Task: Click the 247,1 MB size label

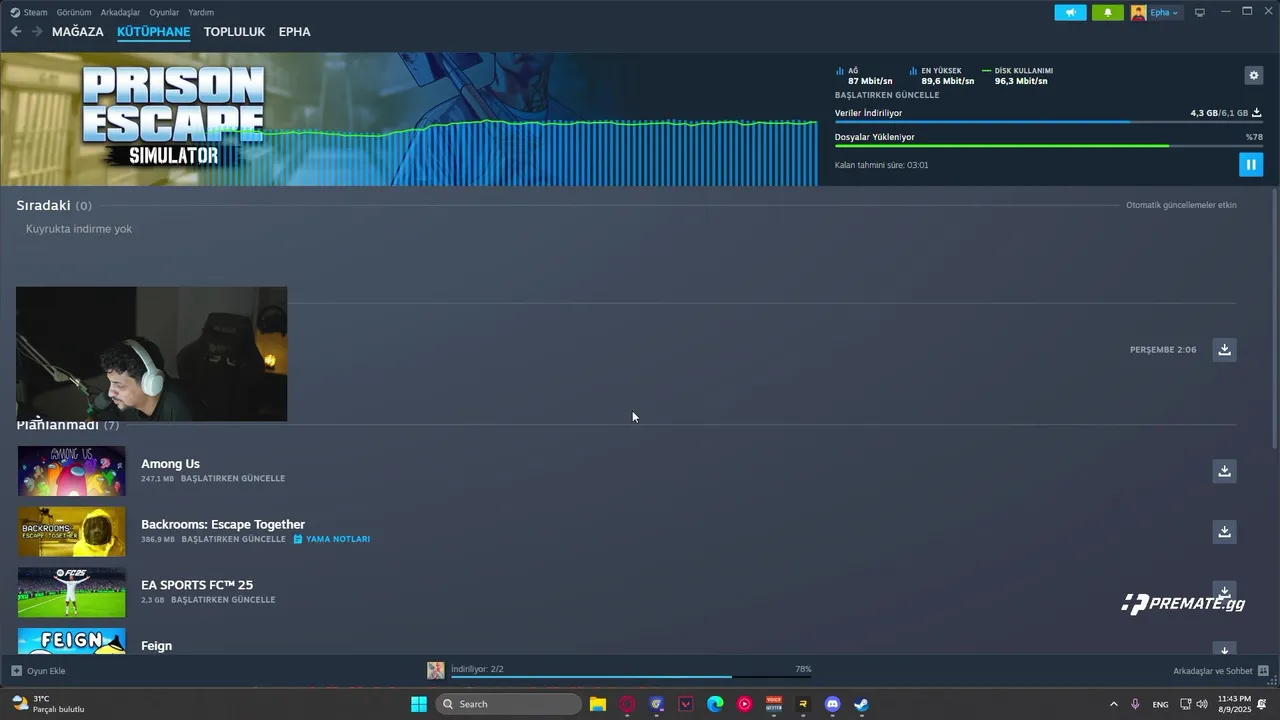Action: pyautogui.click(x=157, y=479)
